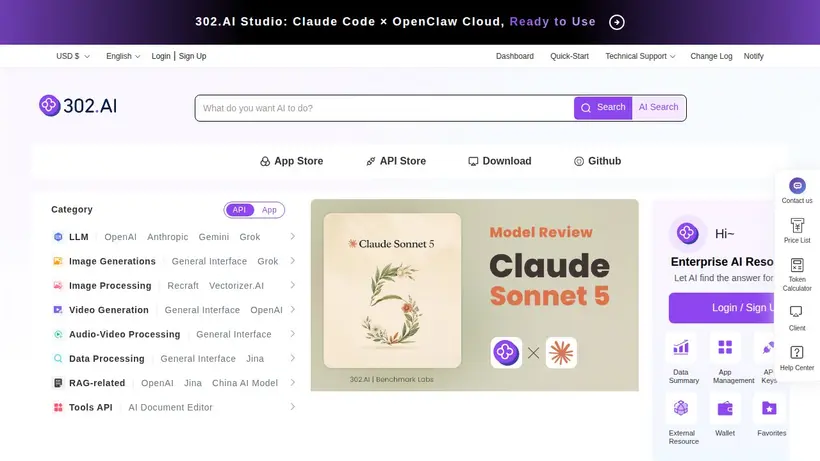Open the Token Calculator icon
820x461 pixels.
click(x=797, y=265)
